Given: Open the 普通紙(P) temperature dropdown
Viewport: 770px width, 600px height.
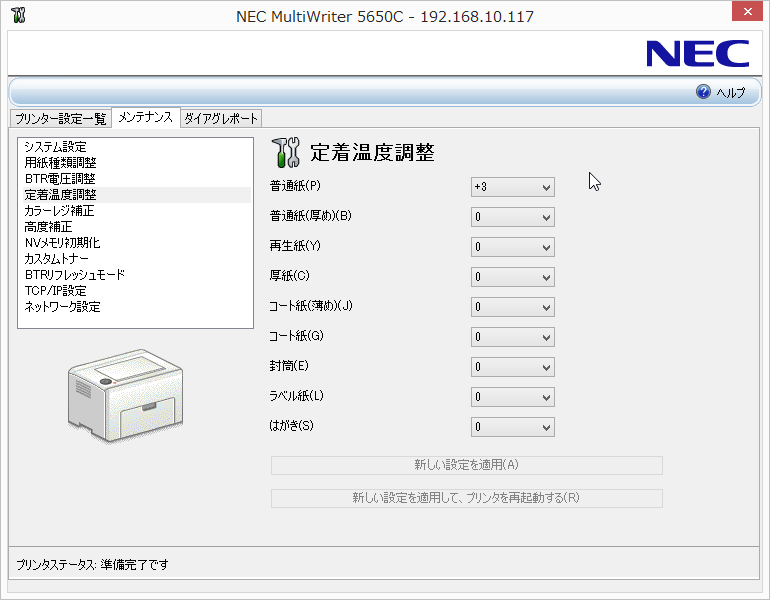Looking at the screenshot, I should [x=513, y=187].
